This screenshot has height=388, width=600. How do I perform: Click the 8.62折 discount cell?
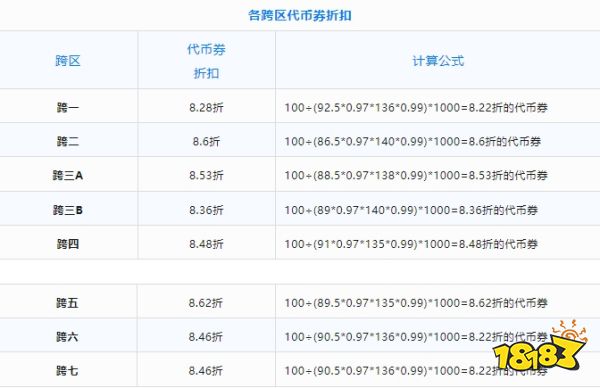click(205, 303)
